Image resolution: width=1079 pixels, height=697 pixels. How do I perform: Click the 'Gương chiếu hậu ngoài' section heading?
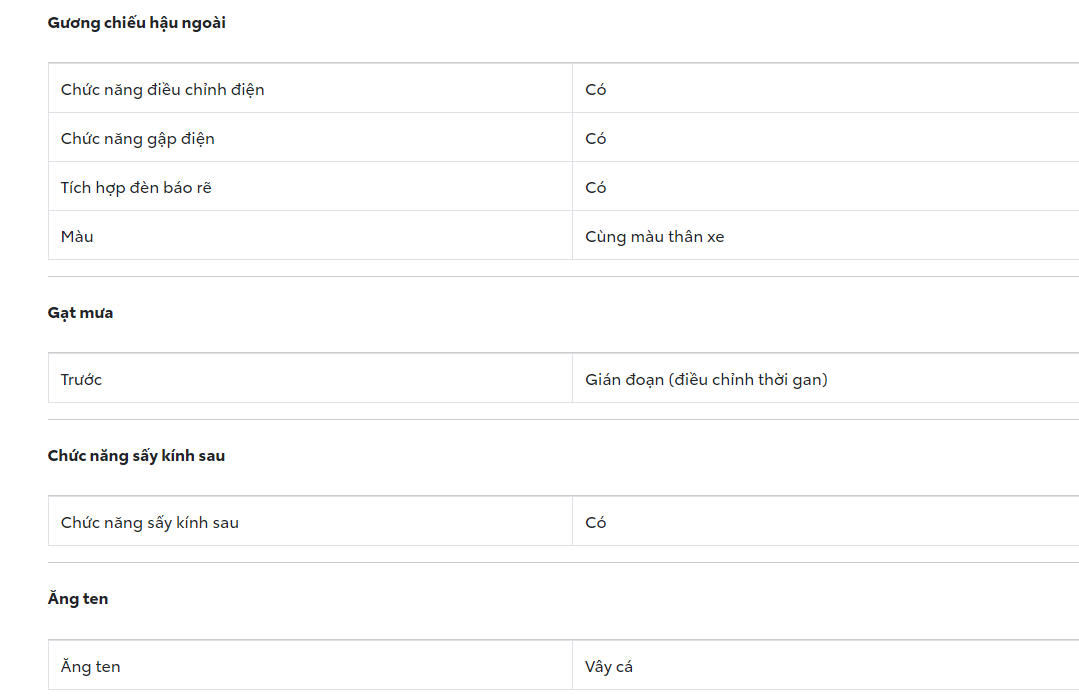coord(136,23)
